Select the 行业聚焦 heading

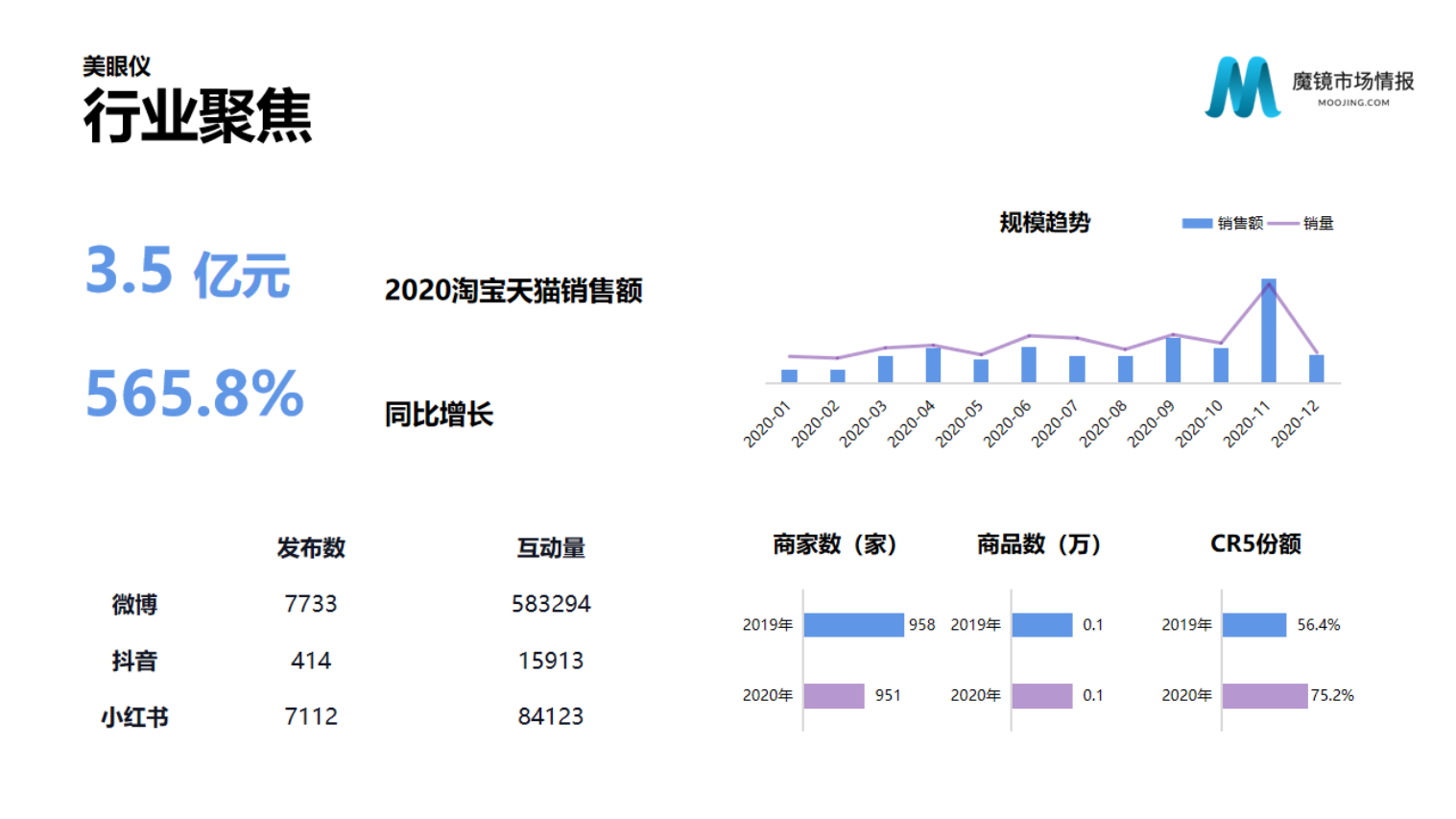pyautogui.click(x=198, y=117)
